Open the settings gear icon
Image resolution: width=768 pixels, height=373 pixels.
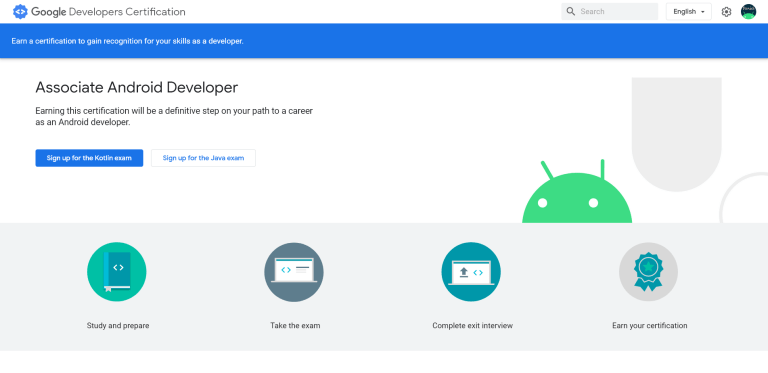point(726,12)
